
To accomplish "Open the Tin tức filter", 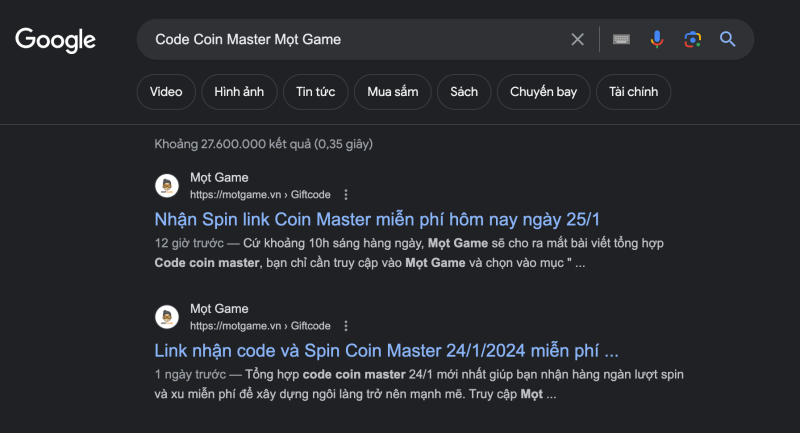I will pos(315,92).
